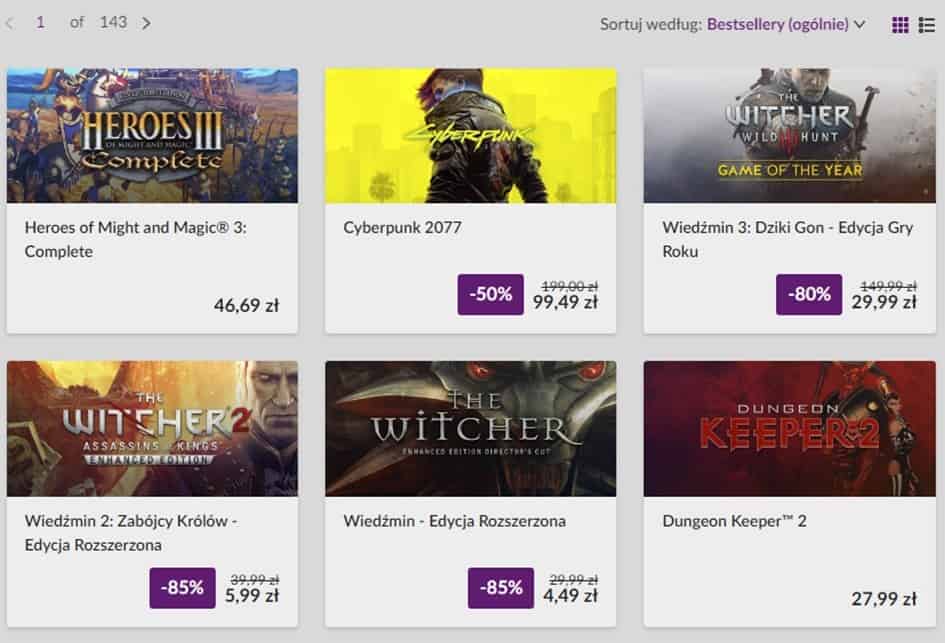
Task: Switch to list view layout
Action: tap(927, 25)
